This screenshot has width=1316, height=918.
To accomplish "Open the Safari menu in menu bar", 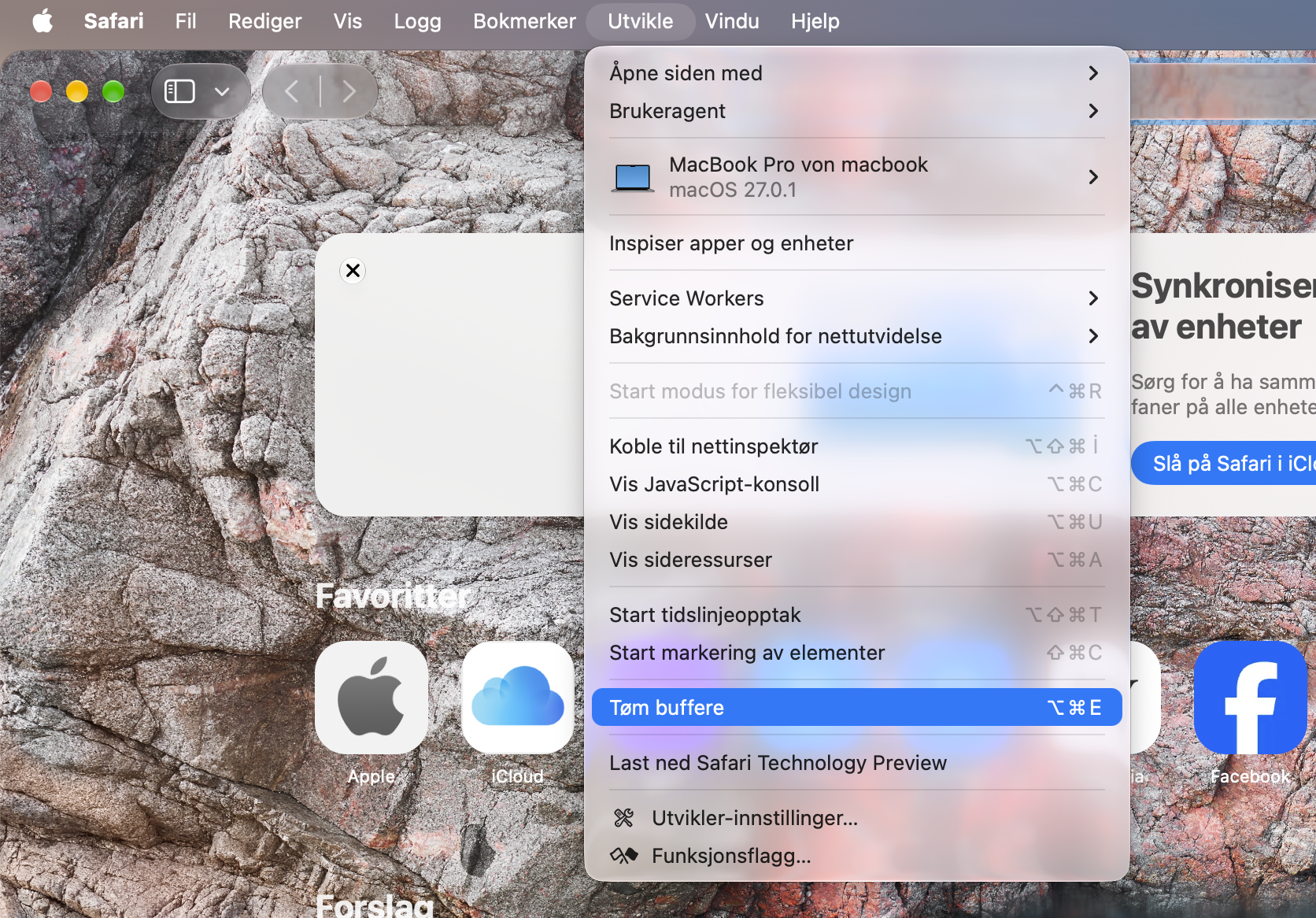I will (x=114, y=21).
